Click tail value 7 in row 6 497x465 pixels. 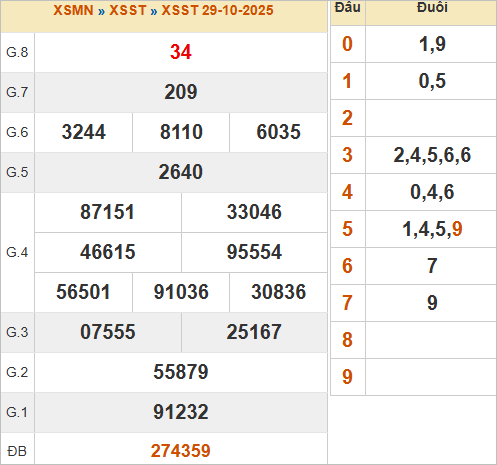click(432, 266)
